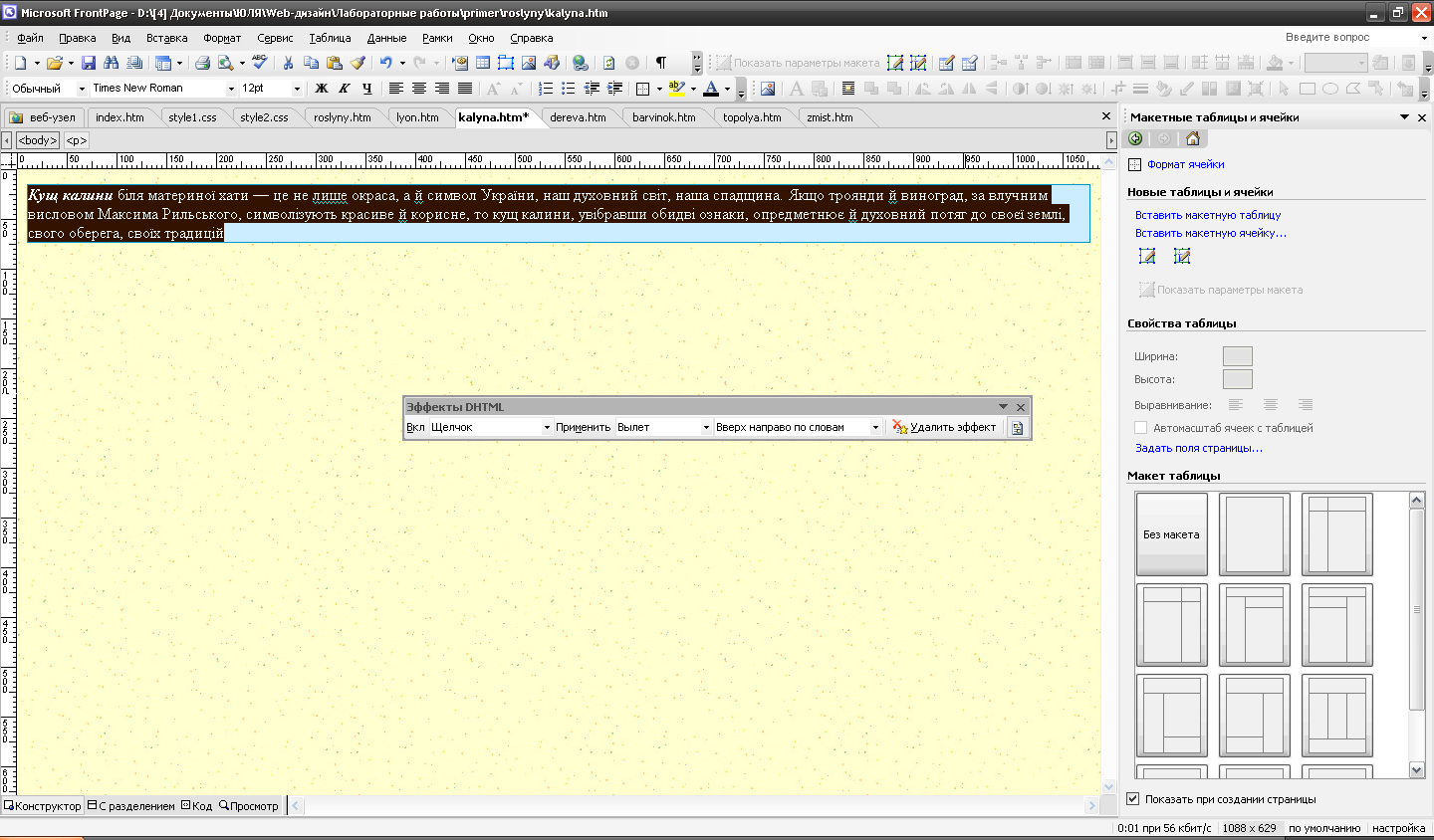Viewport: 1434px width, 840px height.
Task: Click the Center align icon
Action: (x=419, y=89)
